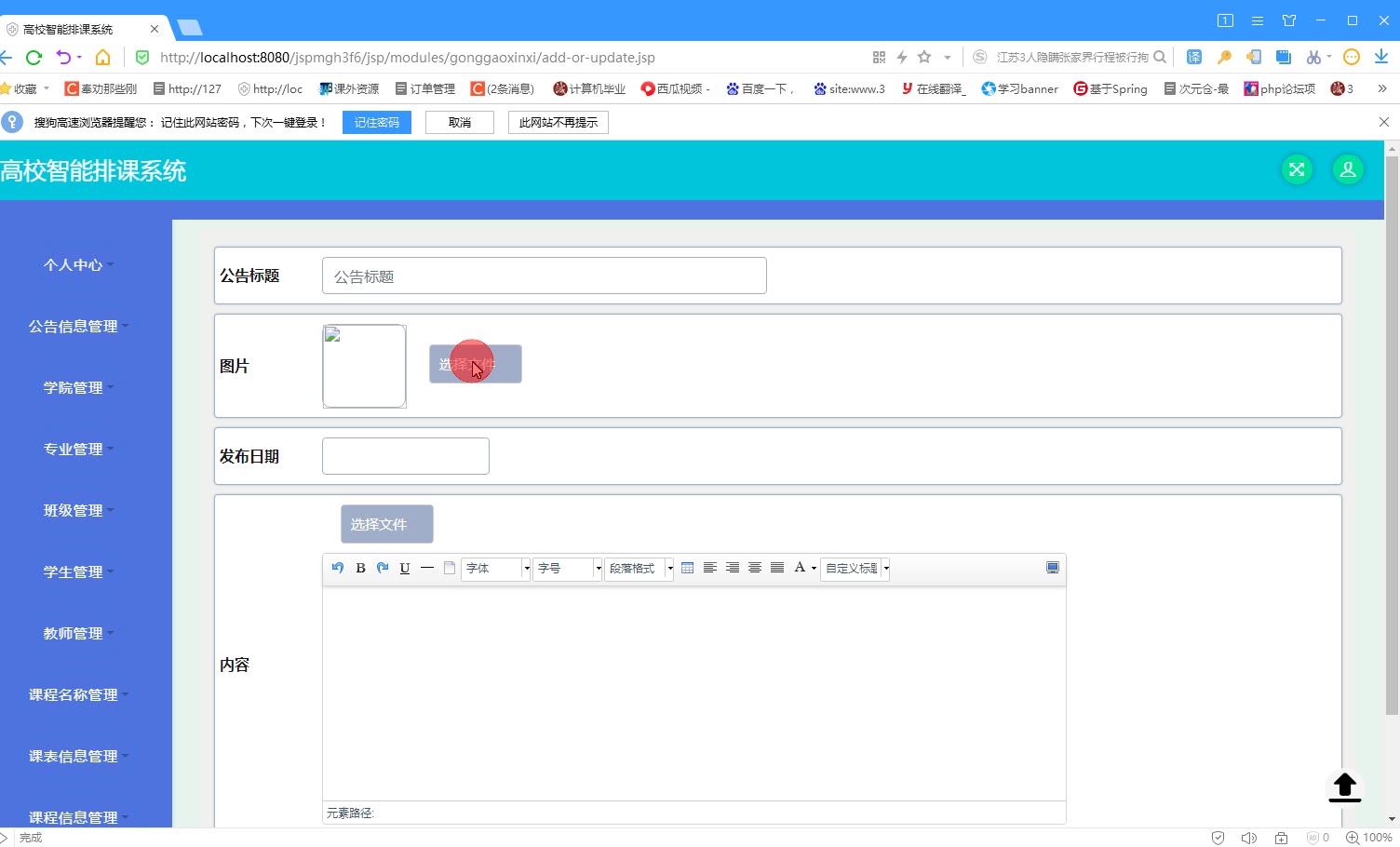This screenshot has width=1400, height=847.
Task: Toggle the editor fullscreen icon
Action: (1053, 568)
